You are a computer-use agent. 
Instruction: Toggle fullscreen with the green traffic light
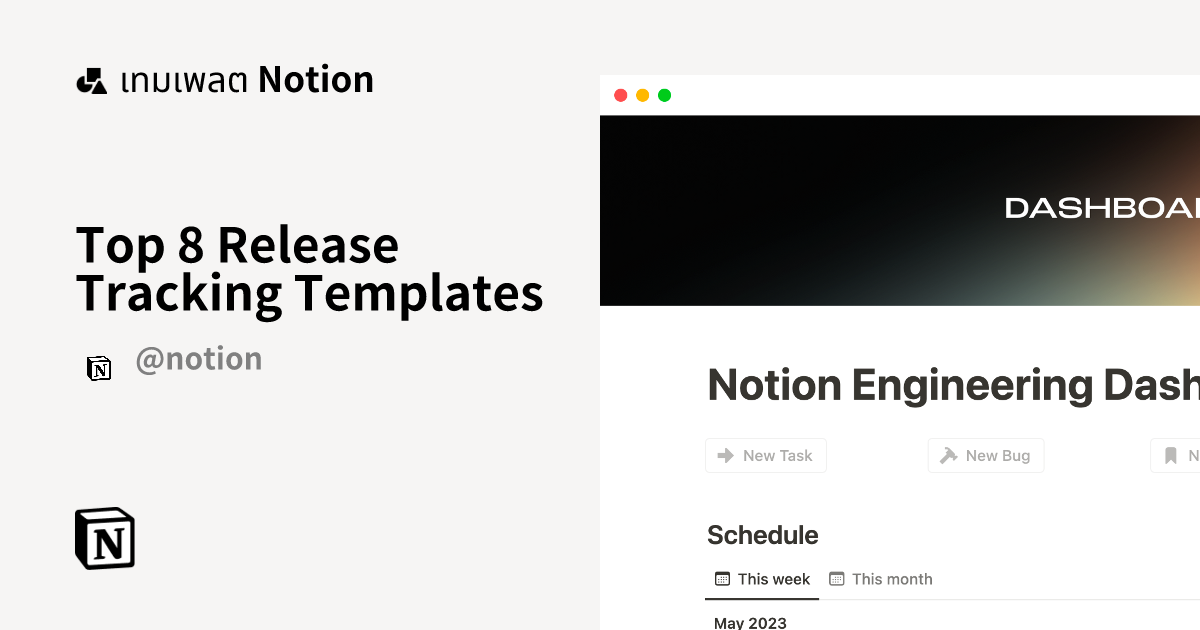(x=663, y=95)
